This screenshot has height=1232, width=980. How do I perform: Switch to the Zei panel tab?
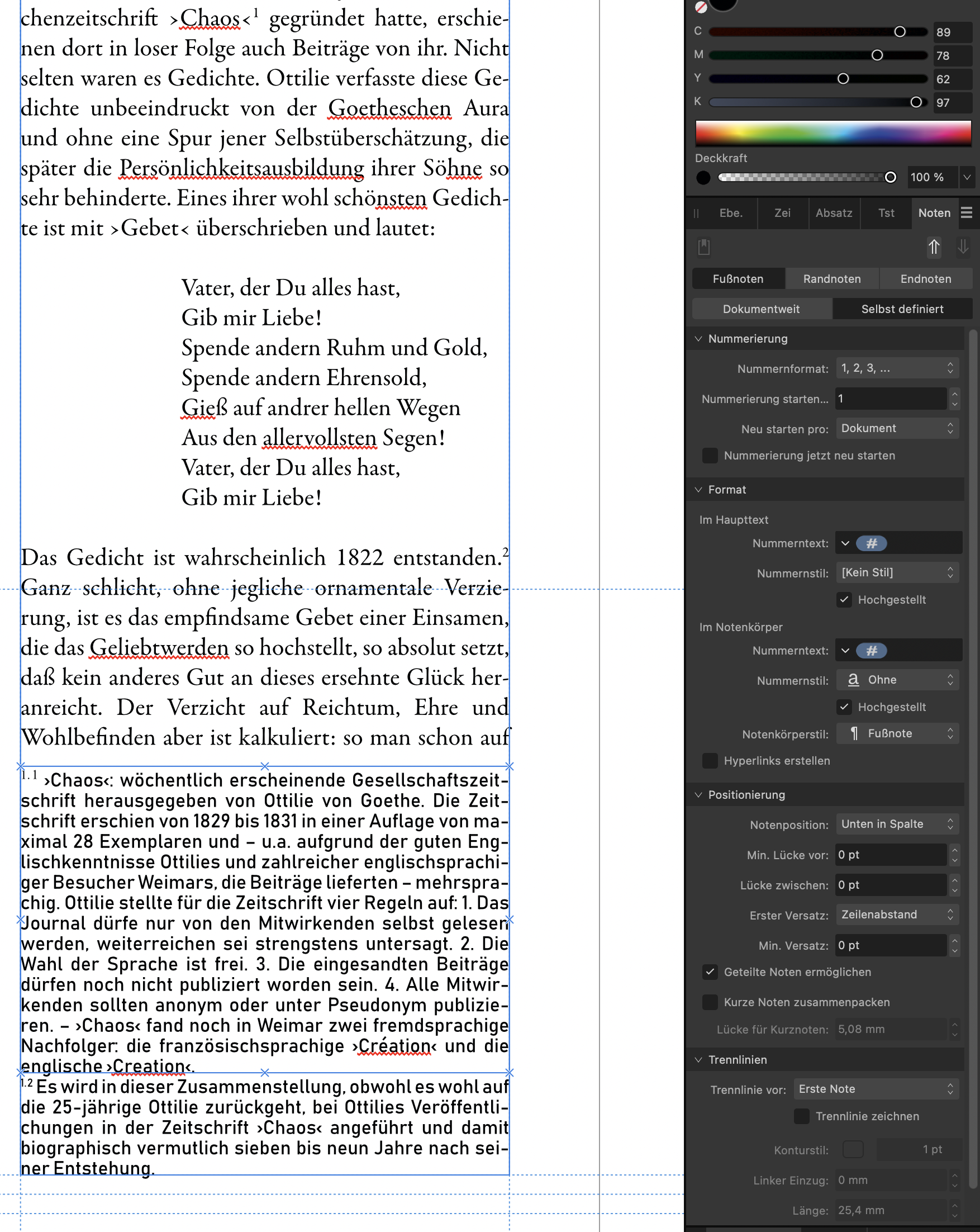[782, 213]
